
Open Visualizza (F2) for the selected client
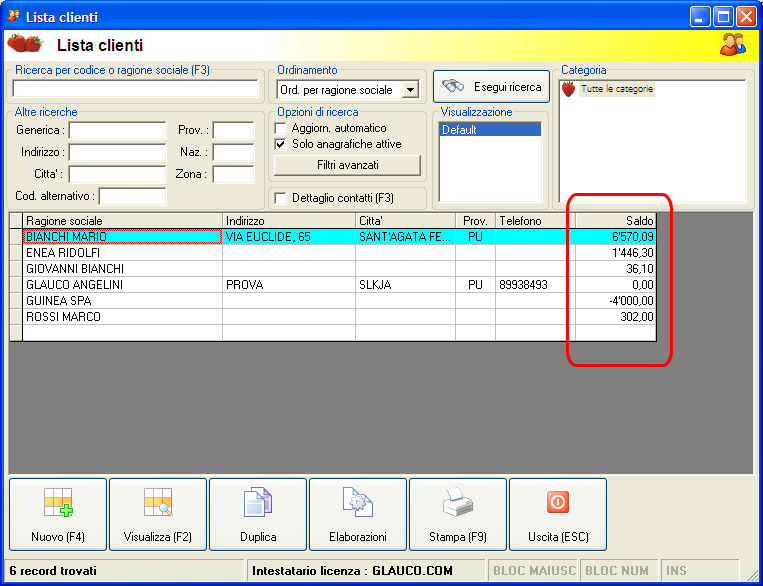158,514
